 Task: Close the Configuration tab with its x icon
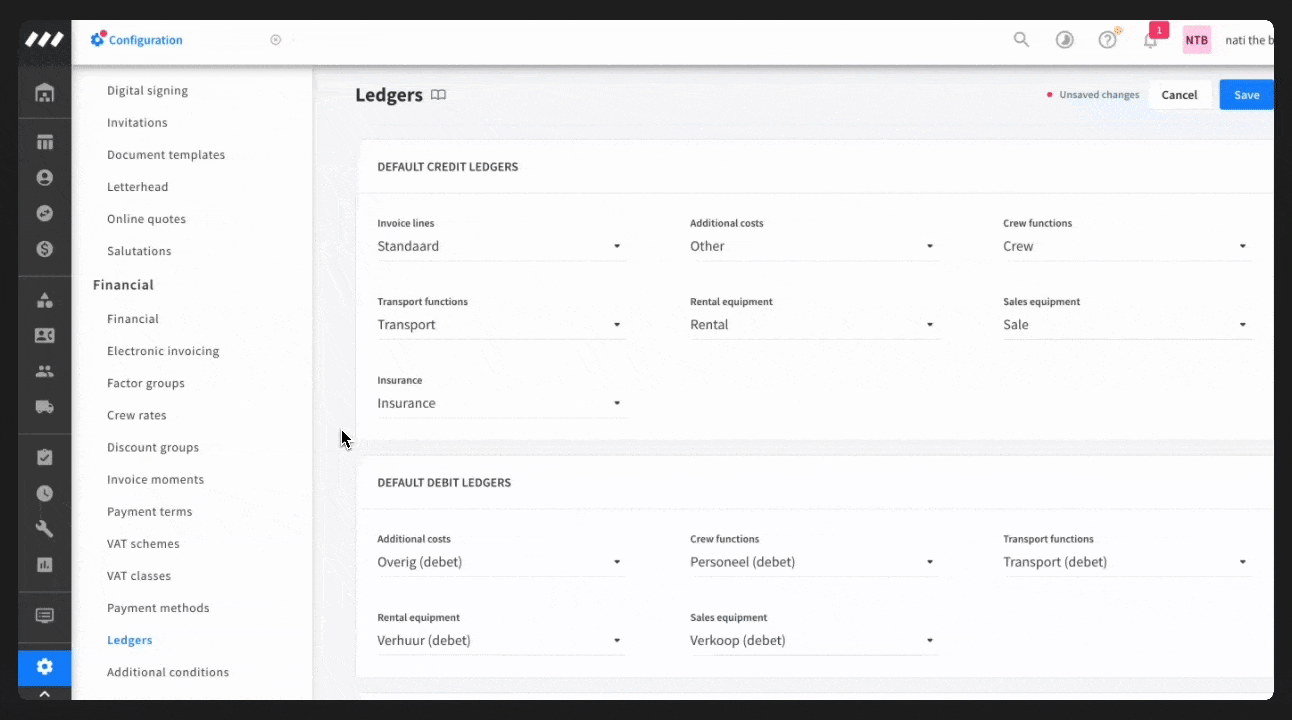276,40
